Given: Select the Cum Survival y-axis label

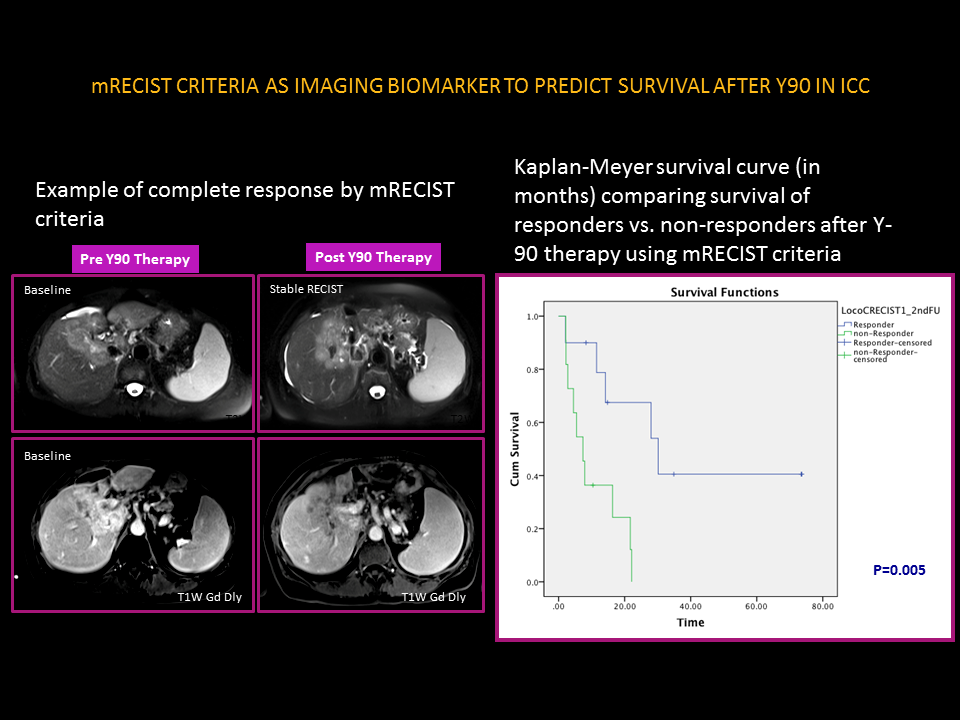Looking at the screenshot, I should (x=515, y=450).
